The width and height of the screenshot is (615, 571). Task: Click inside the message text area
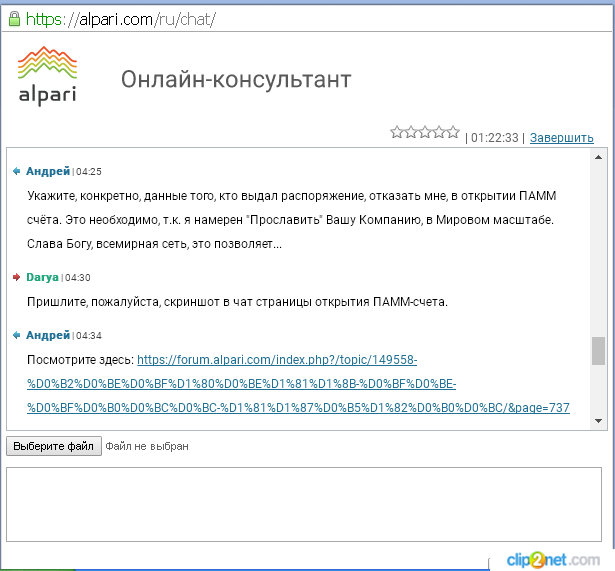304,504
